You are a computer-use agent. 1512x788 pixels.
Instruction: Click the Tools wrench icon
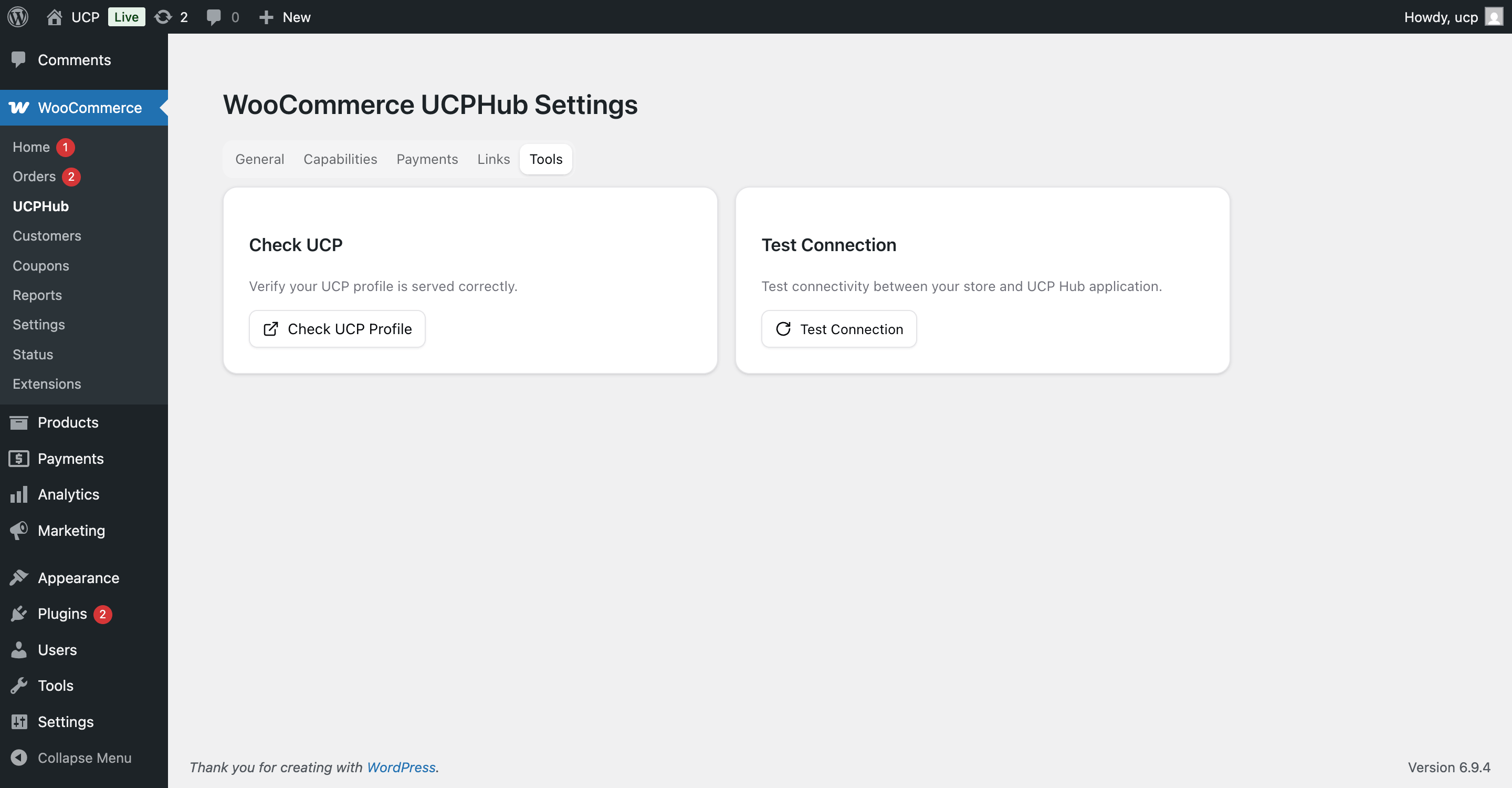19,685
